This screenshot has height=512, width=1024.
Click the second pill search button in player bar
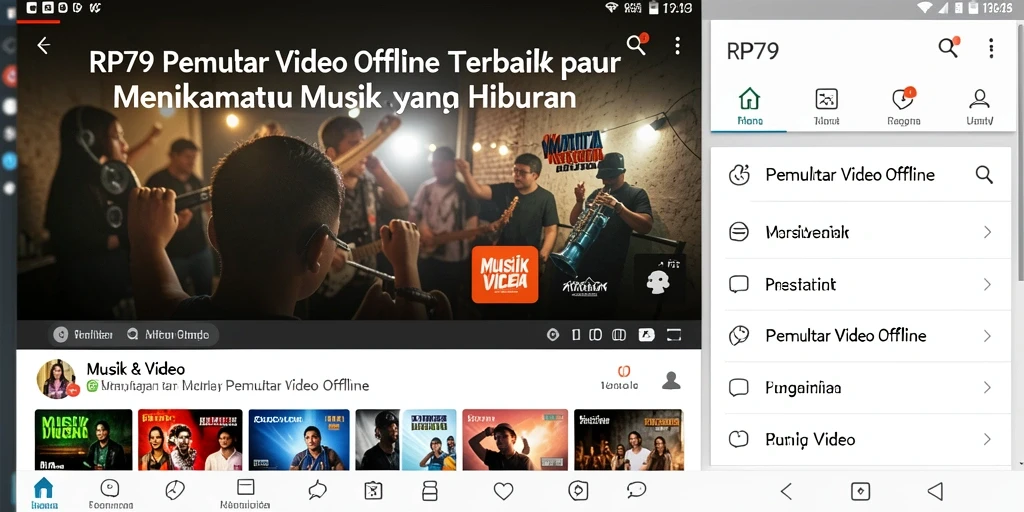tap(168, 335)
